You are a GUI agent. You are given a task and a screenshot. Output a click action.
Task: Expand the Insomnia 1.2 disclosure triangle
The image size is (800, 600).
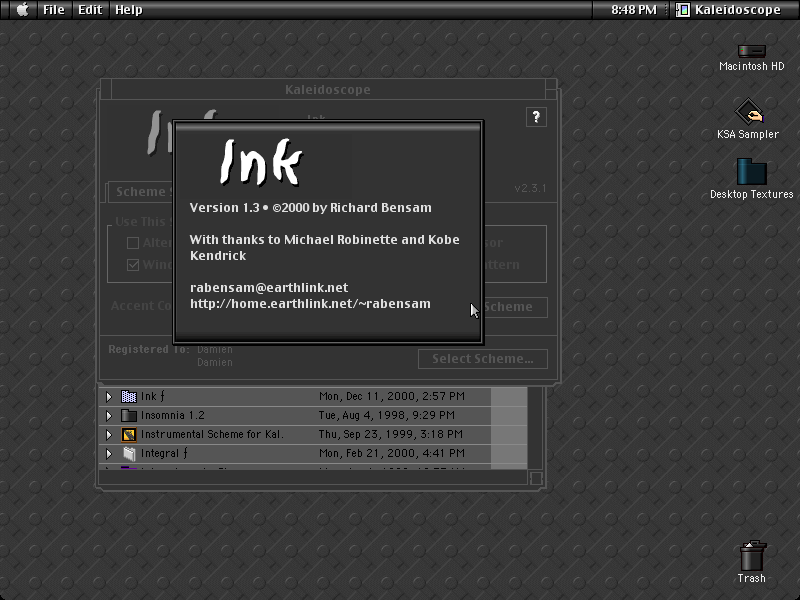point(109,415)
